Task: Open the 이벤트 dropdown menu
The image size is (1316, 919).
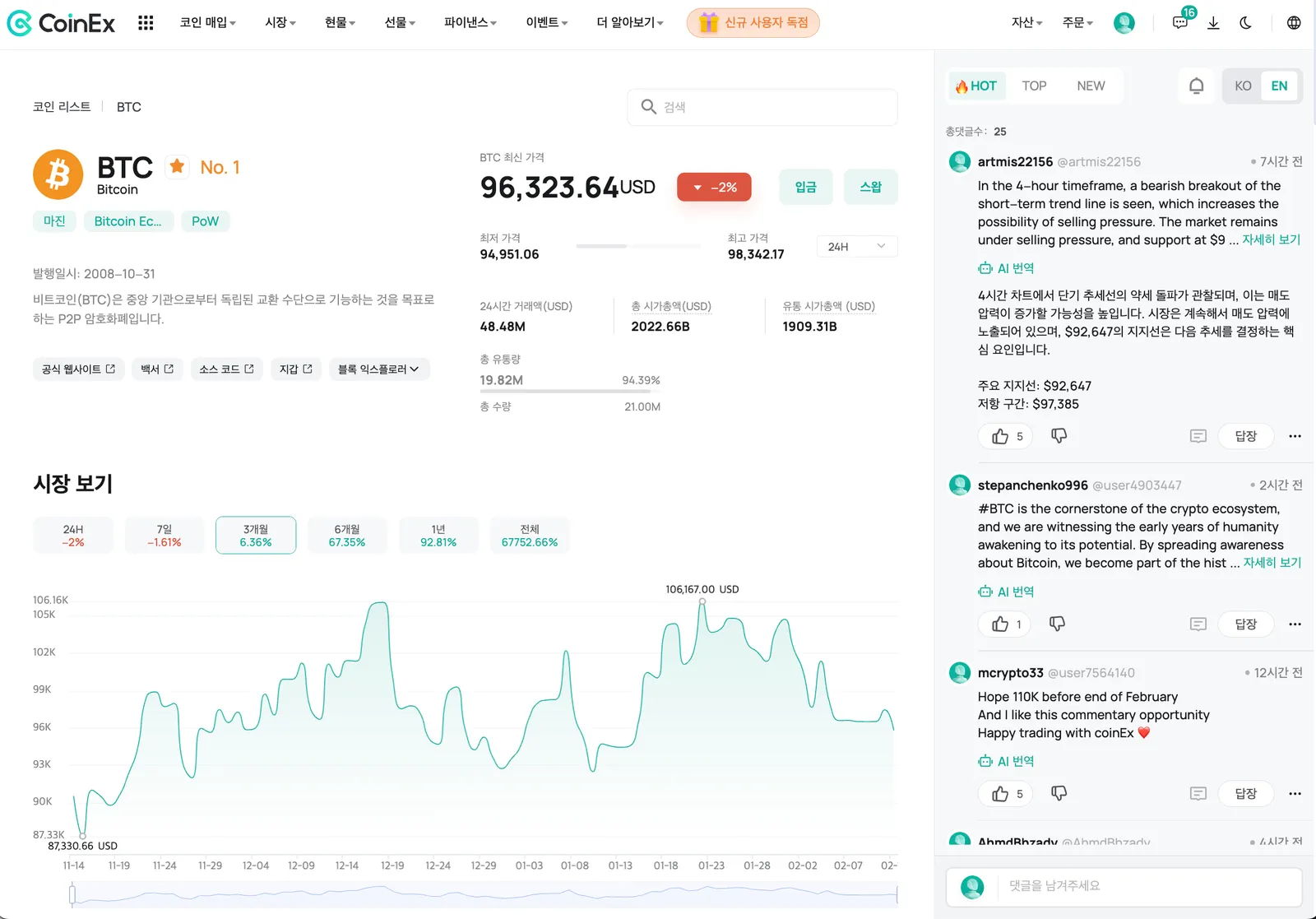Action: coord(547,23)
